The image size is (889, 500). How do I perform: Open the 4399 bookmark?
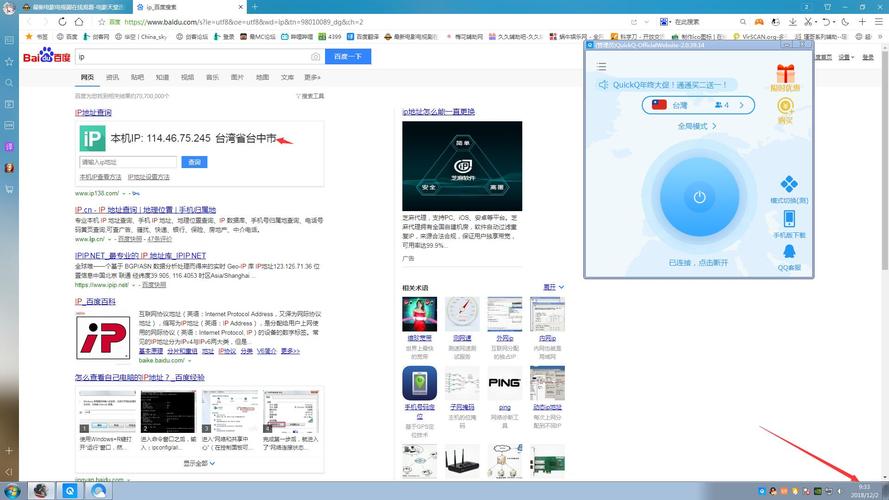click(x=329, y=36)
